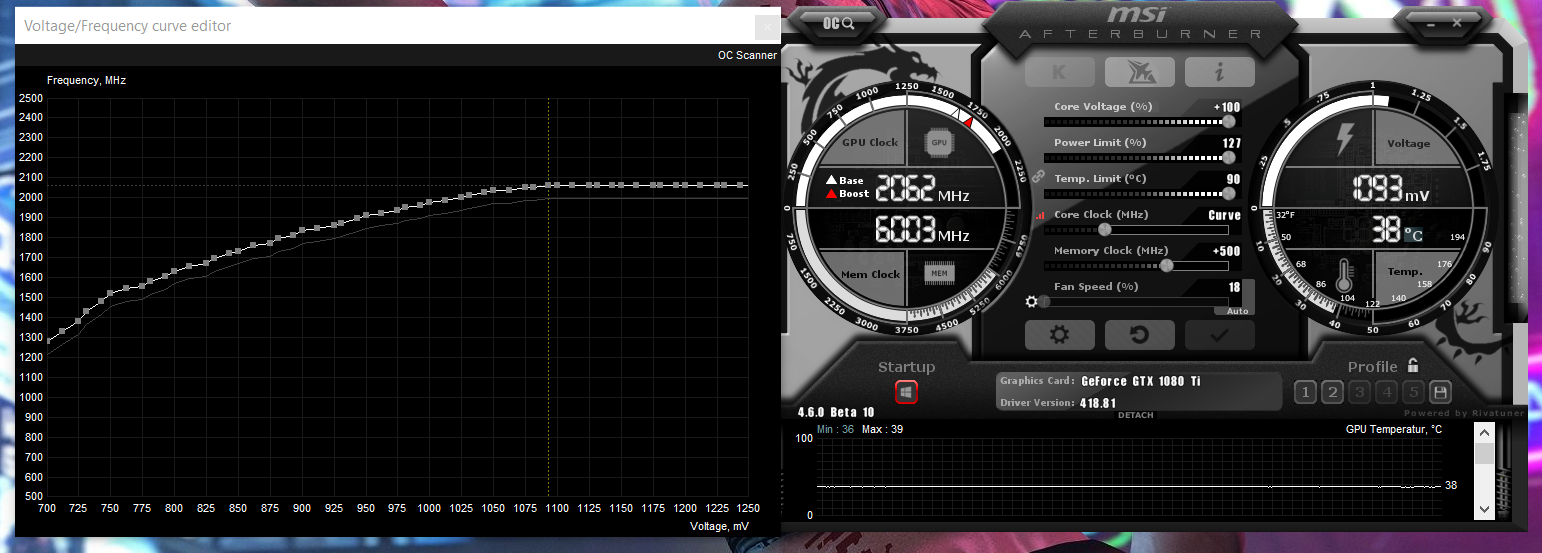Click the MEM chip icon on gauge

tap(939, 273)
